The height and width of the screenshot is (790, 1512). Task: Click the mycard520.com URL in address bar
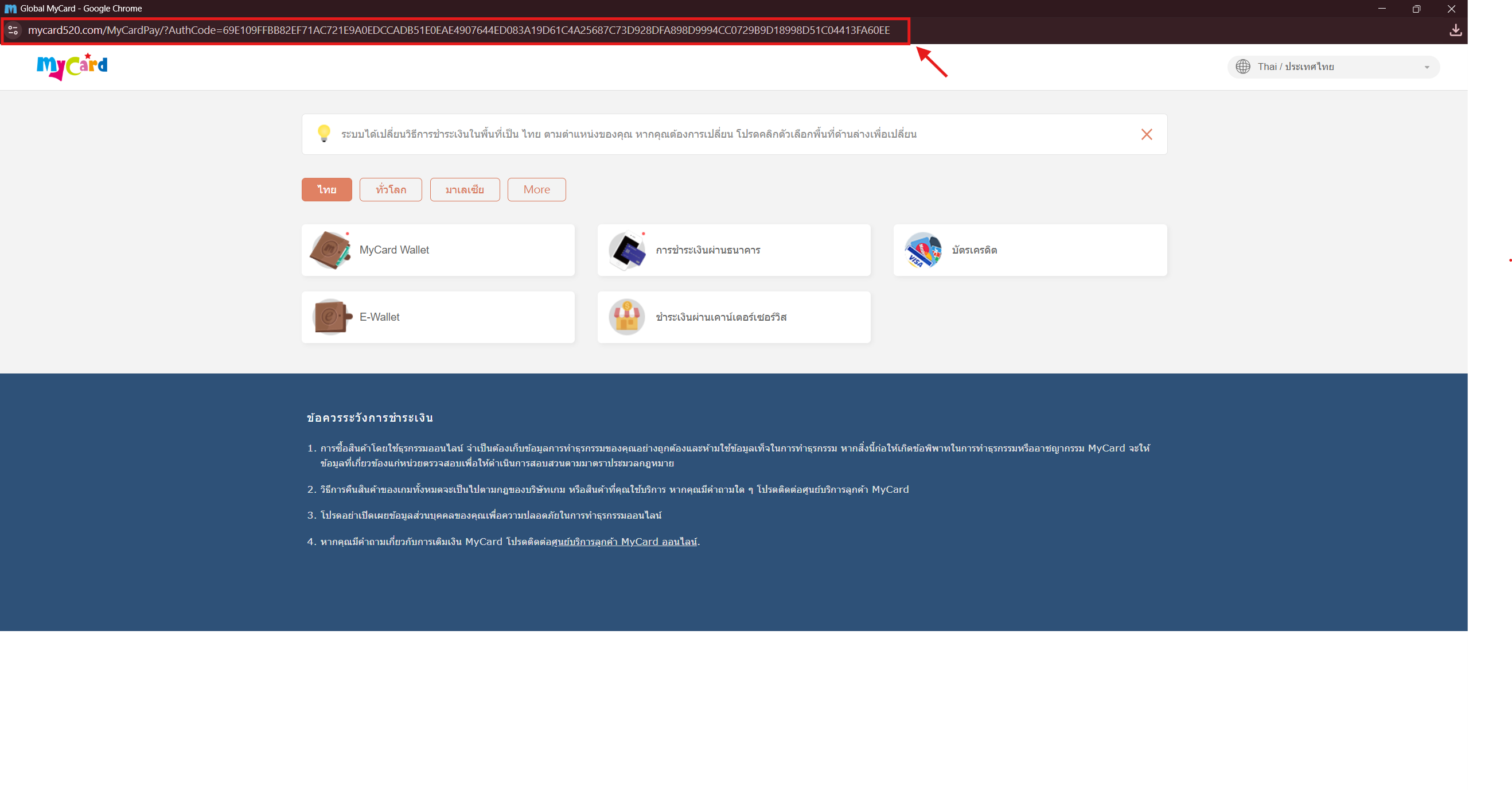(458, 30)
